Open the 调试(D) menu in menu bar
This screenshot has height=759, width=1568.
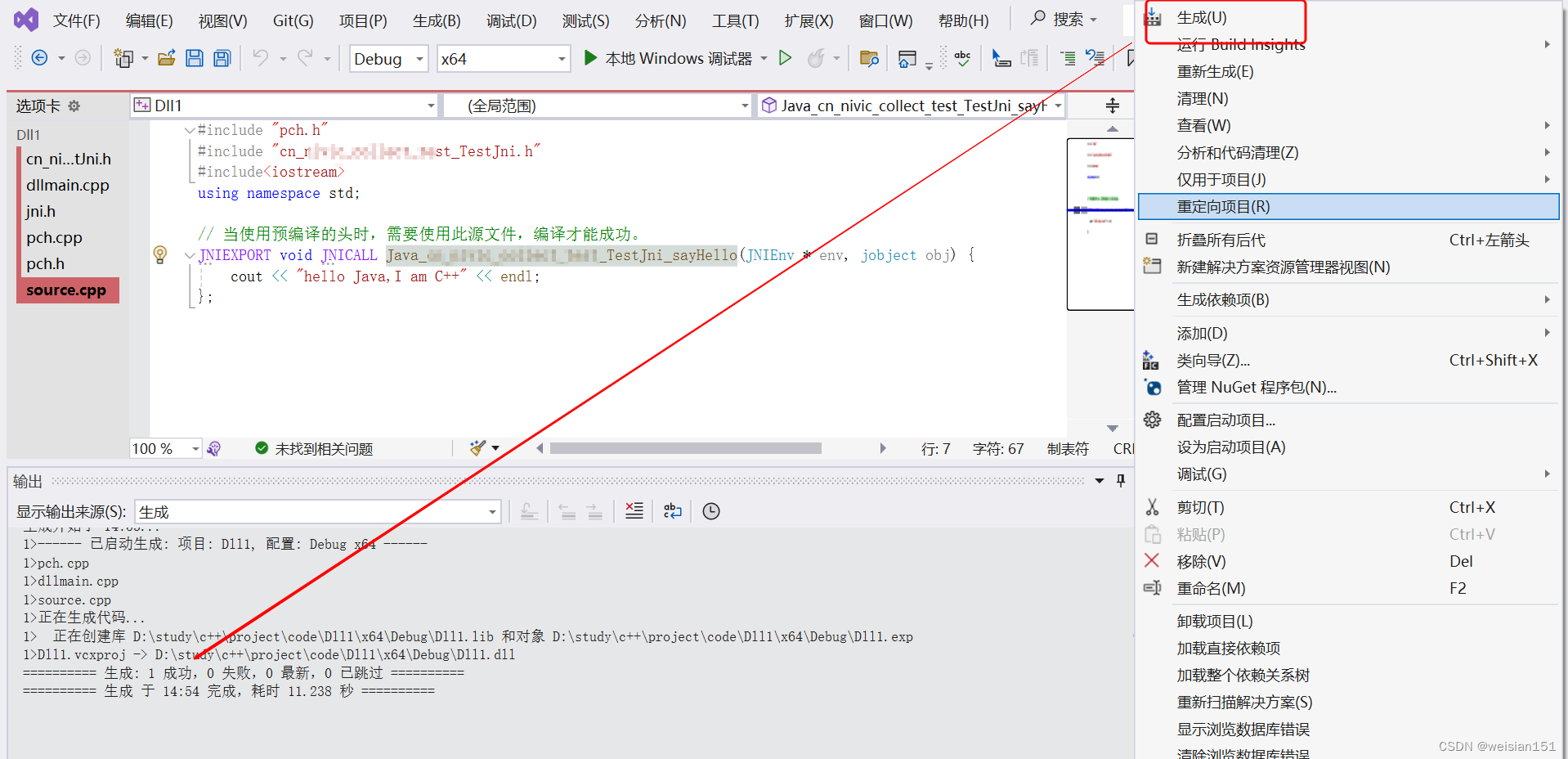click(x=511, y=20)
